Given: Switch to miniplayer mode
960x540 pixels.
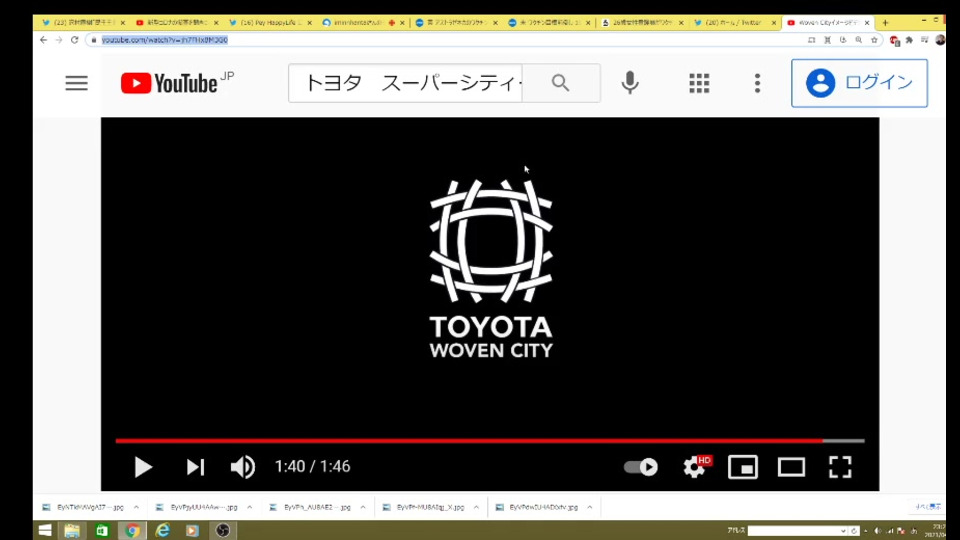Looking at the screenshot, I should (743, 467).
